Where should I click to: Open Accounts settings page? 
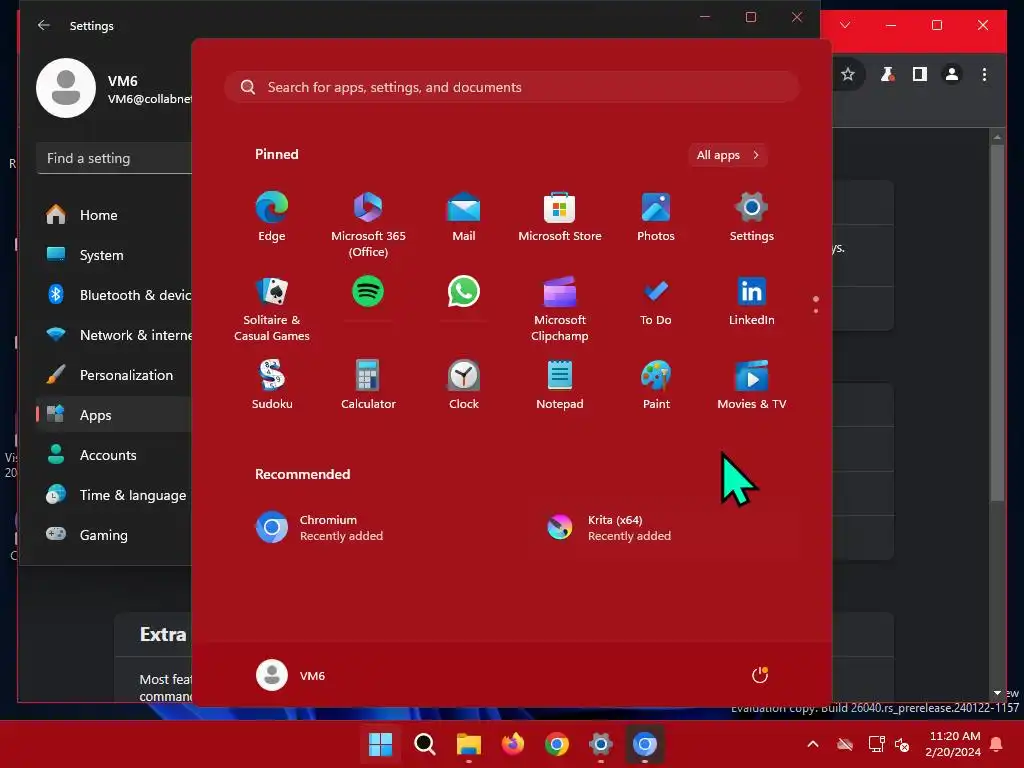click(114, 455)
